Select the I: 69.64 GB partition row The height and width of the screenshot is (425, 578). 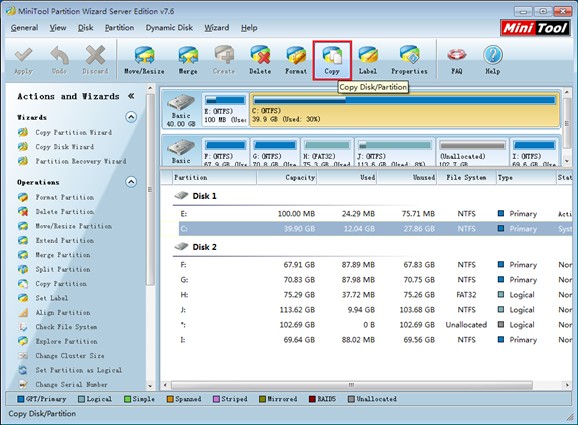pyautogui.click(x=375, y=340)
